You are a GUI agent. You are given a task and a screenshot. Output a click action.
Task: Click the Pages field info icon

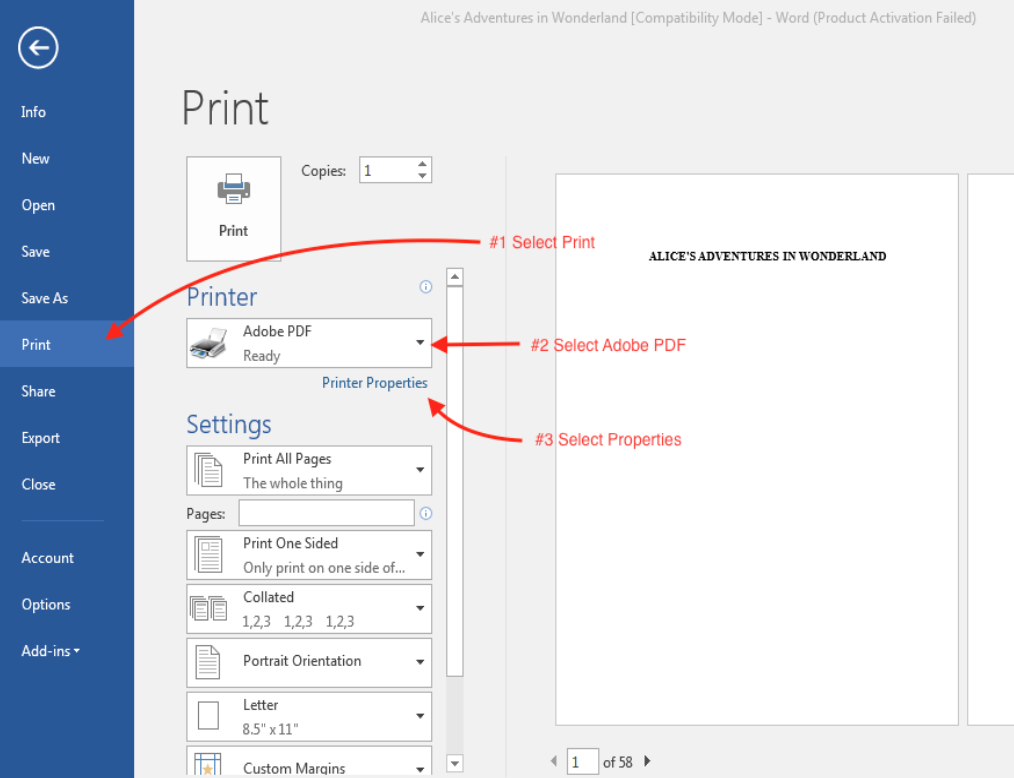[426, 513]
